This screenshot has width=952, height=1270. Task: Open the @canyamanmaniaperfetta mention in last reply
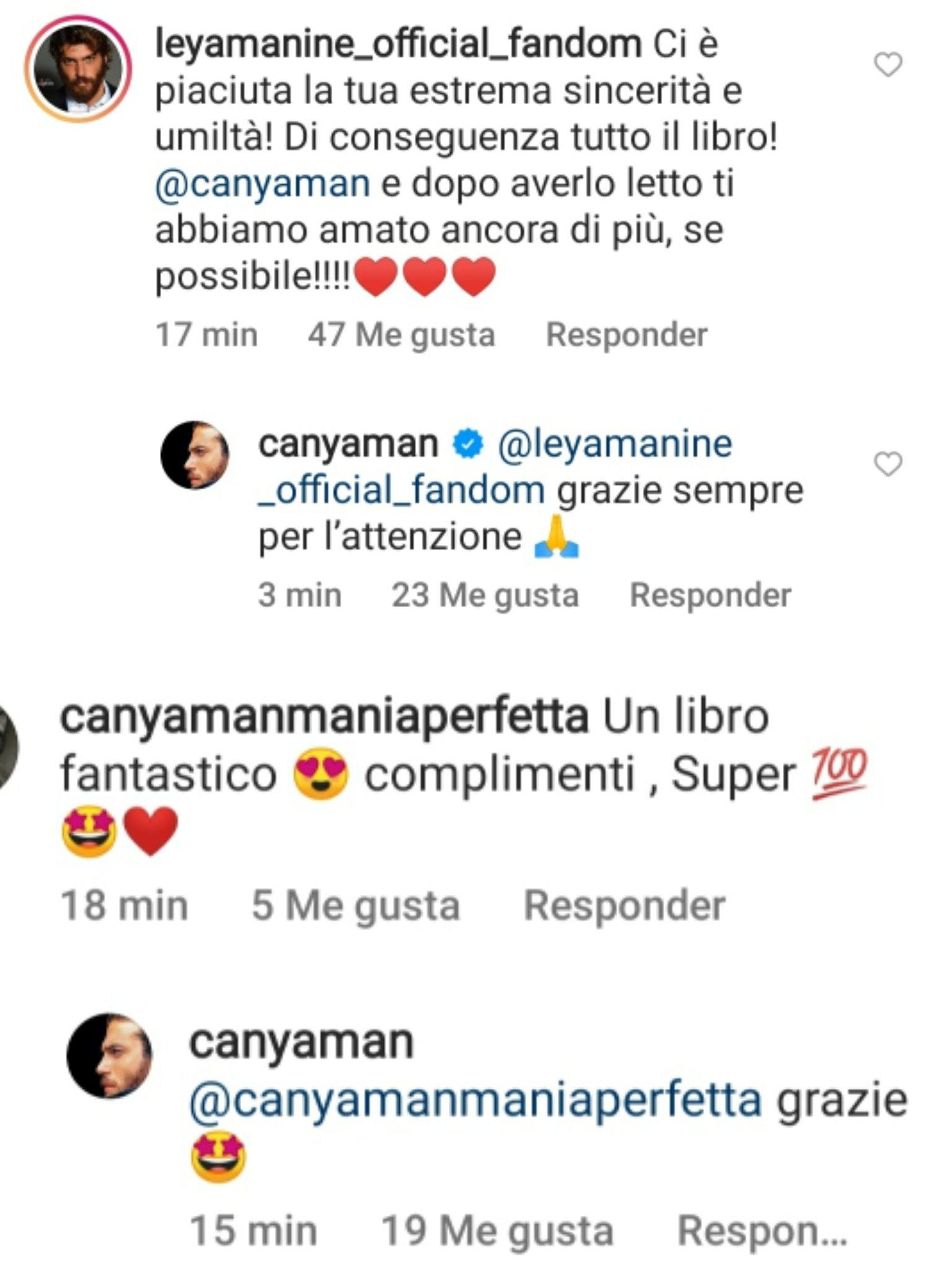[x=475, y=1101]
